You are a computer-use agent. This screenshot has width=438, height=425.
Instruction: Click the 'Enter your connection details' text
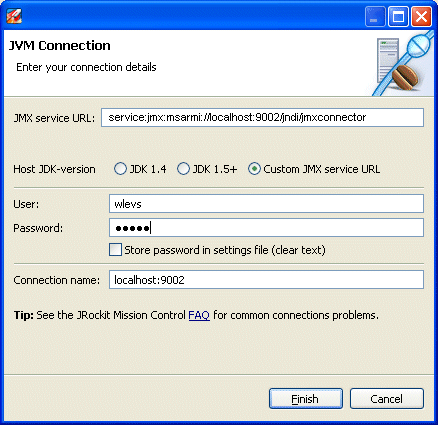click(x=86, y=67)
